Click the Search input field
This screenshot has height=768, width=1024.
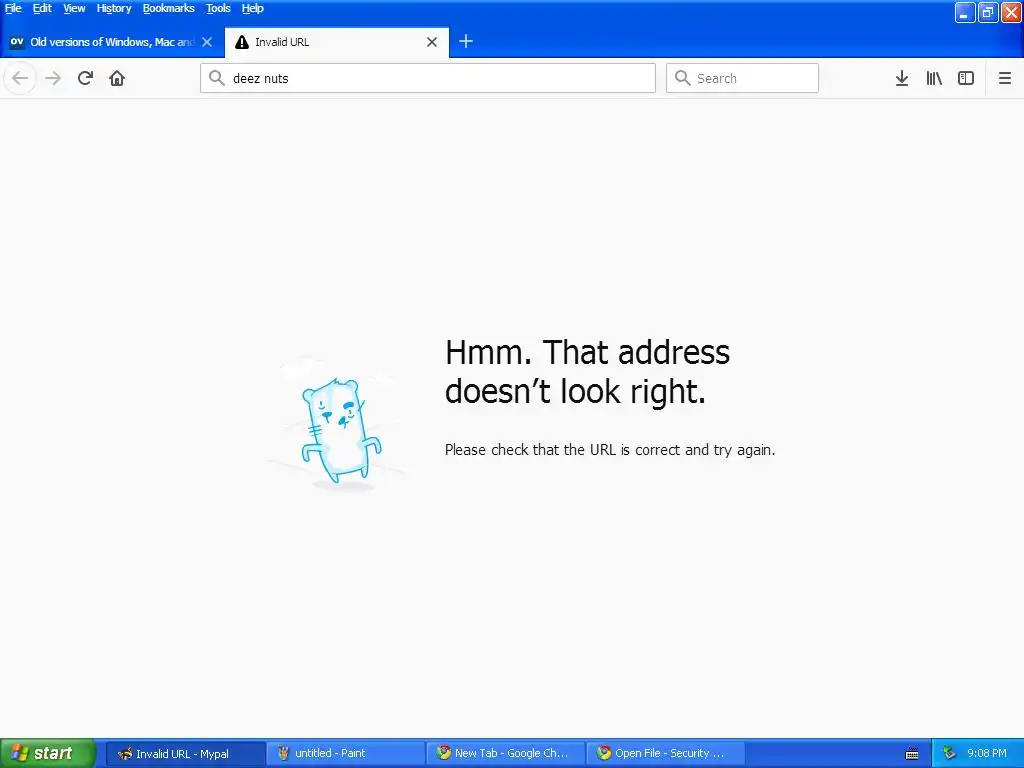(x=742, y=78)
